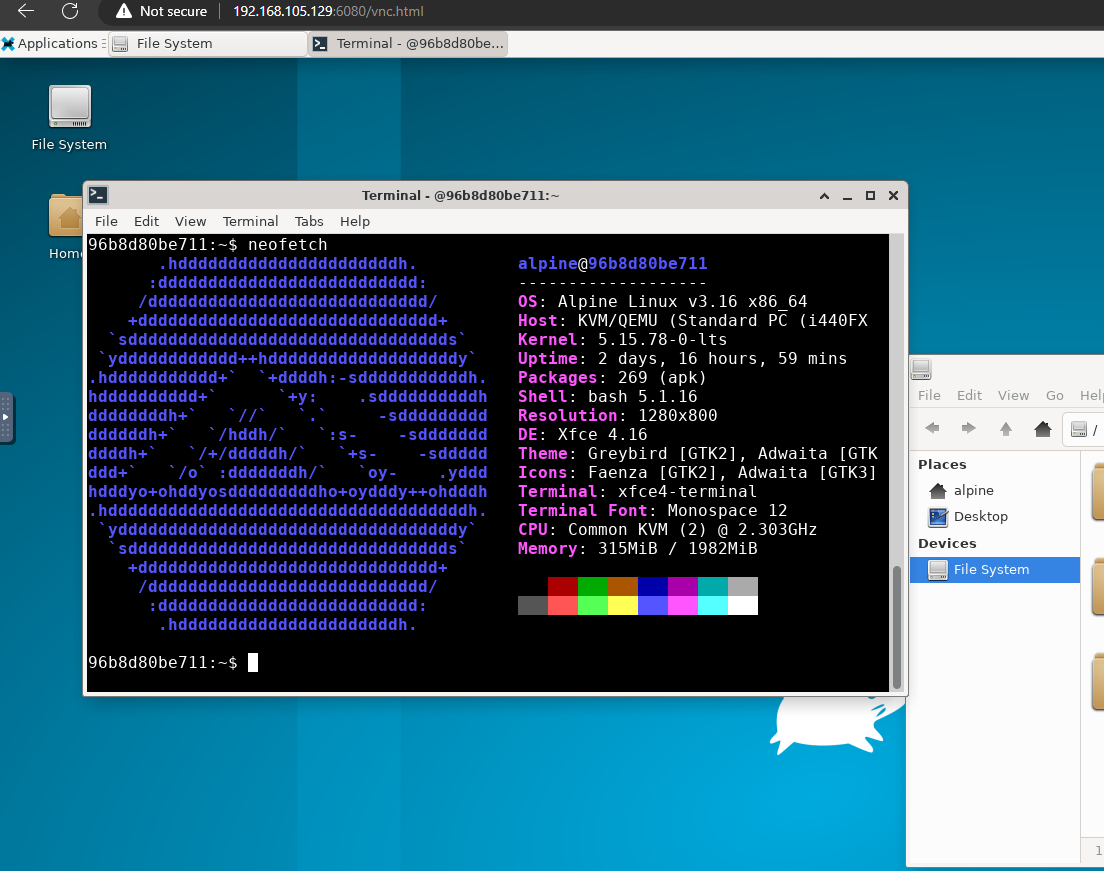Select alpine in the Places sidebar
The image size is (1104, 871).
(973, 490)
